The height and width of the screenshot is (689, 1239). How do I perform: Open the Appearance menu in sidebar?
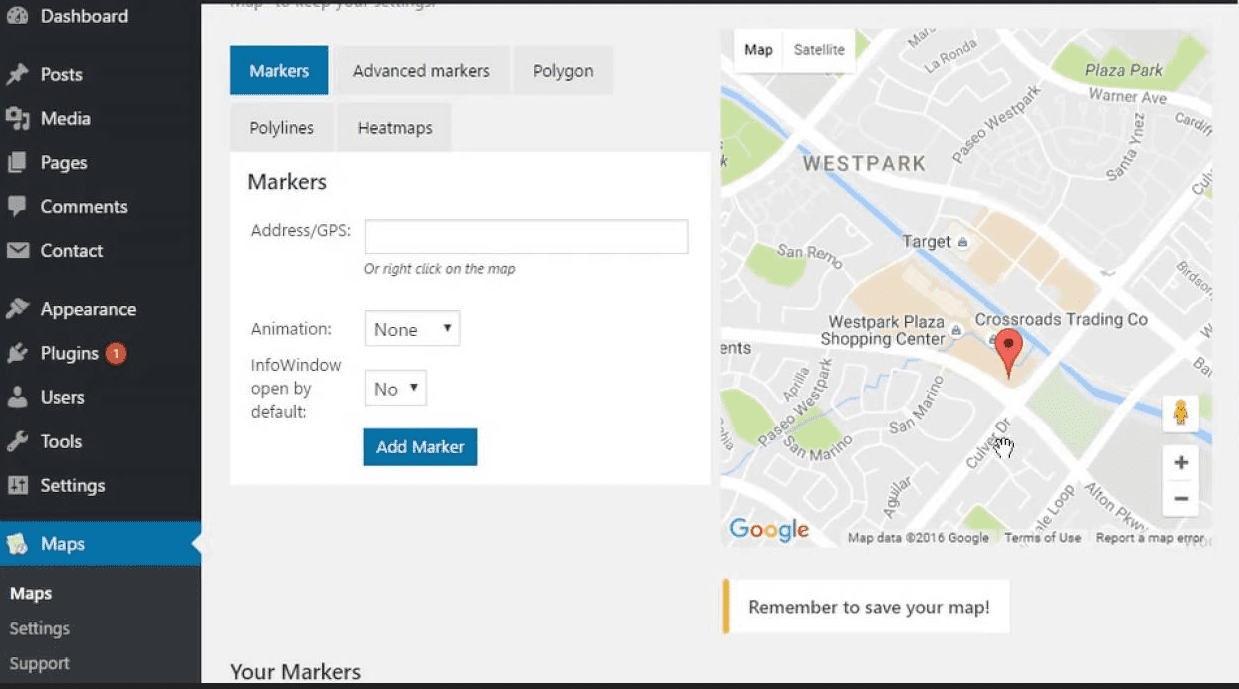click(x=88, y=309)
